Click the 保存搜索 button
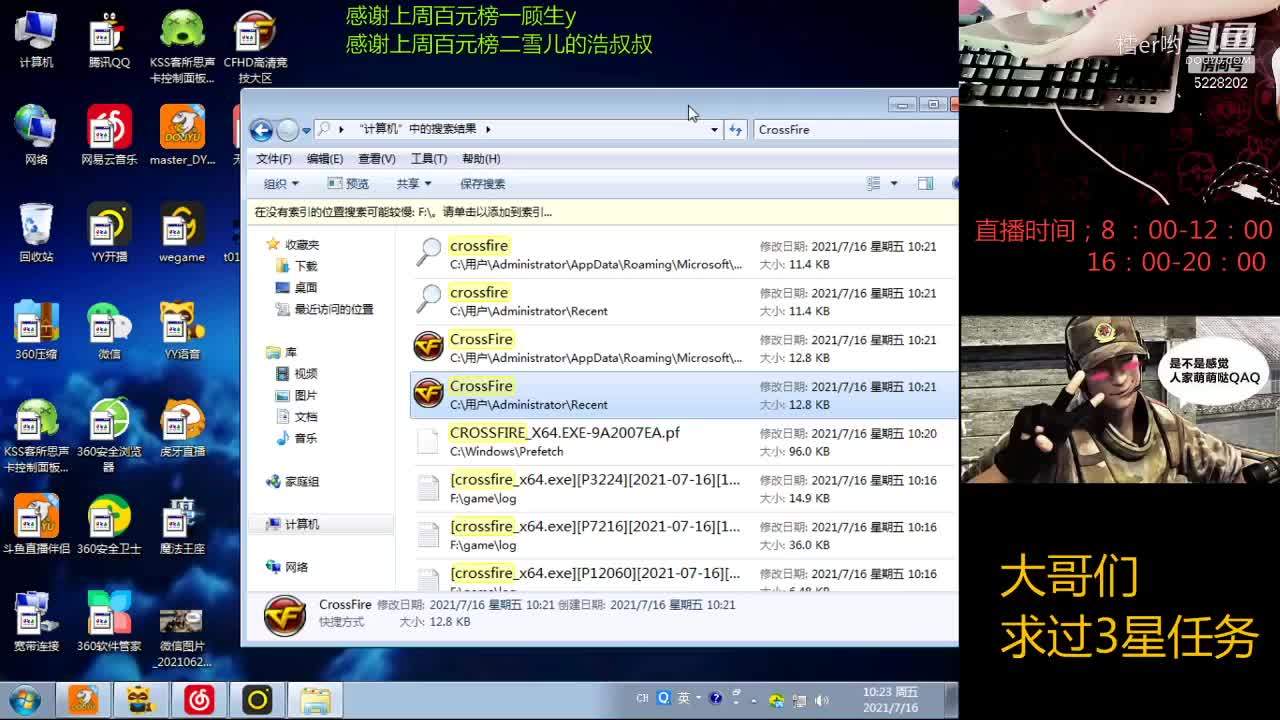This screenshot has height=720, width=1280. coord(482,184)
